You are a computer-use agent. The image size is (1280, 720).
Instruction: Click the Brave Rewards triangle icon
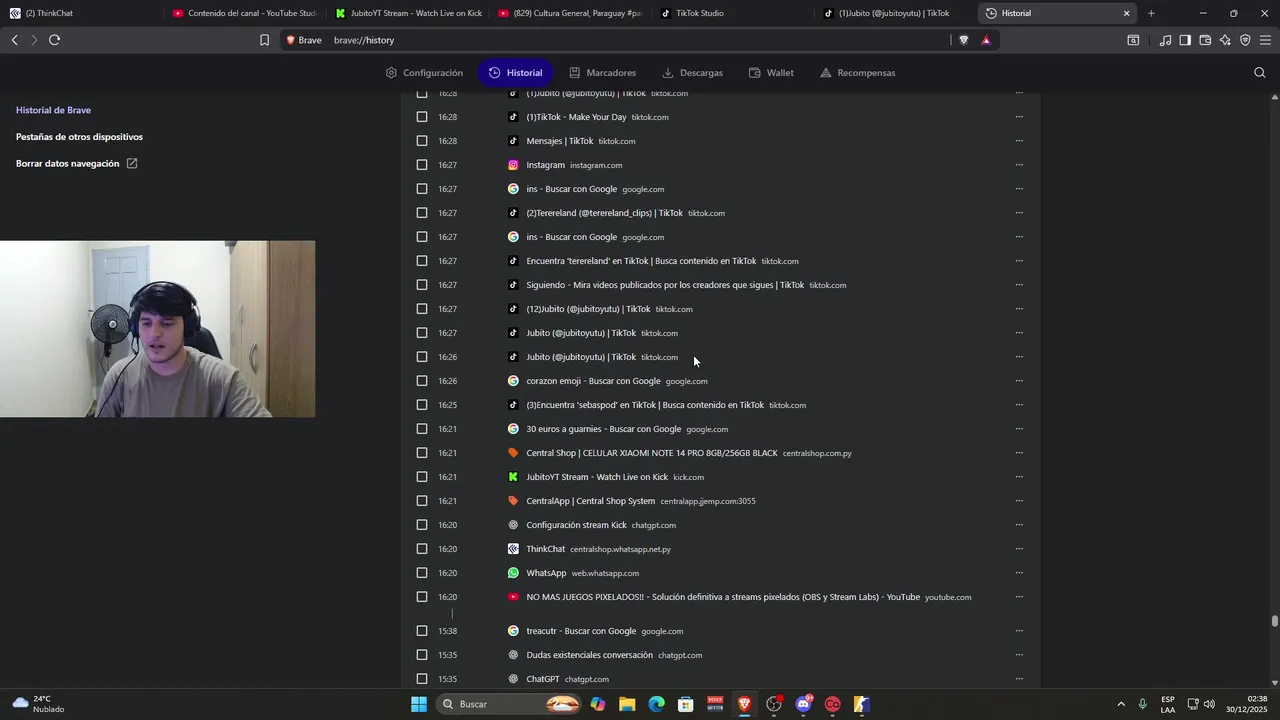986,40
